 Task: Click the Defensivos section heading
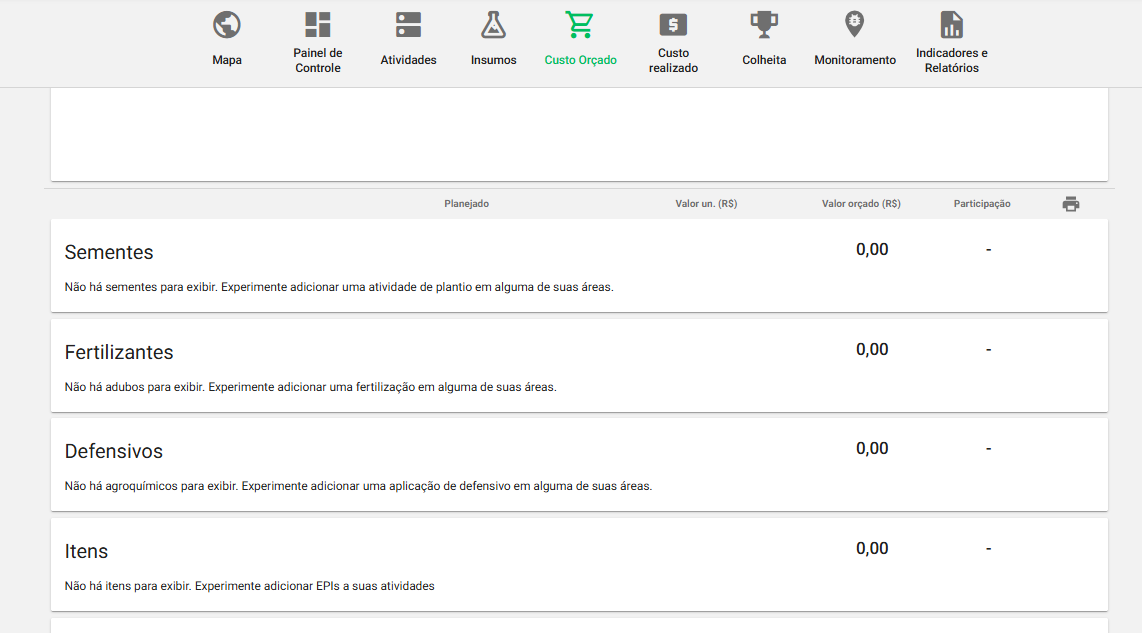114,451
